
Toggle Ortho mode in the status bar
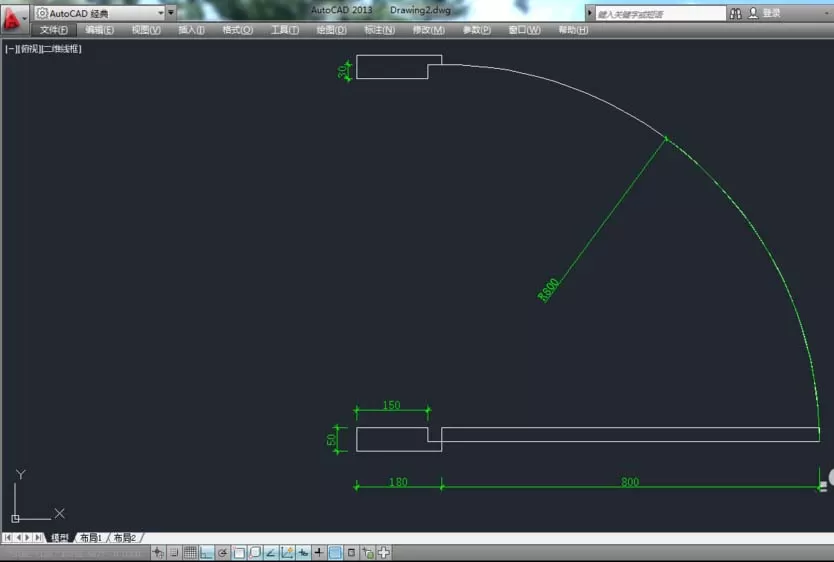[206, 553]
